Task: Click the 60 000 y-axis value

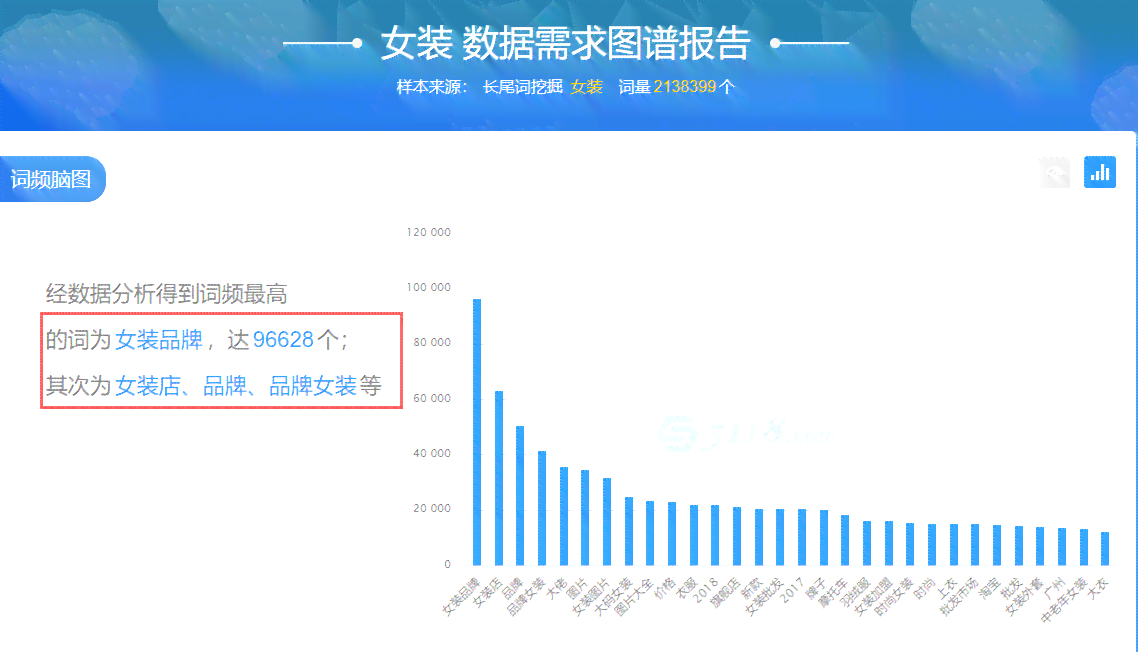Action: (432, 398)
